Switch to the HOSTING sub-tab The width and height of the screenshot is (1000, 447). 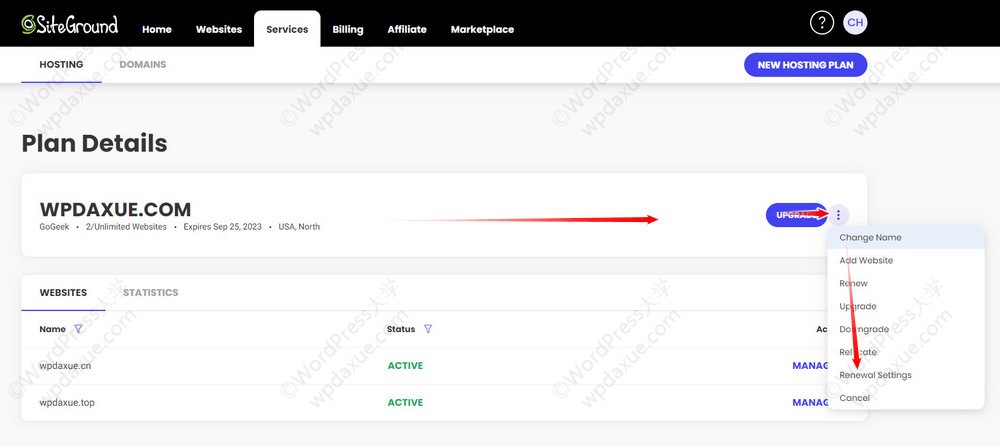coord(61,64)
